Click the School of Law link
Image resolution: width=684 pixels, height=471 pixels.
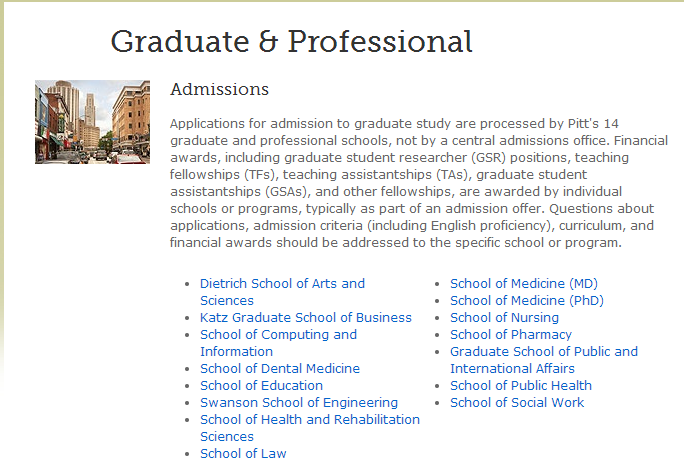click(243, 454)
